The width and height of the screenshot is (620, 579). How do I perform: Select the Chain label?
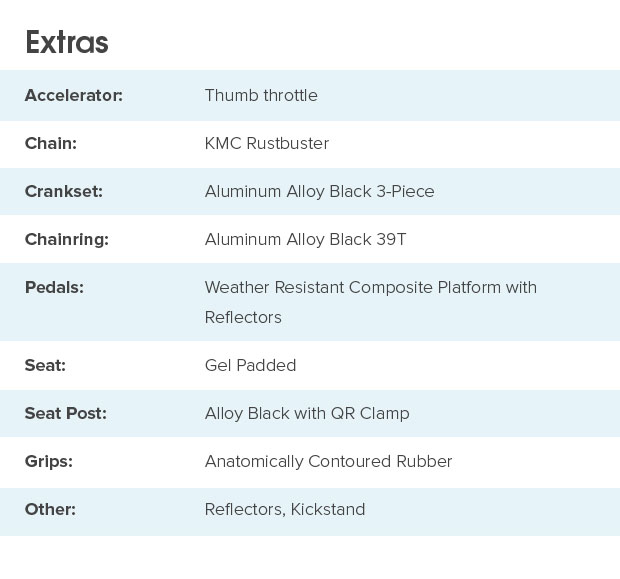[50, 143]
